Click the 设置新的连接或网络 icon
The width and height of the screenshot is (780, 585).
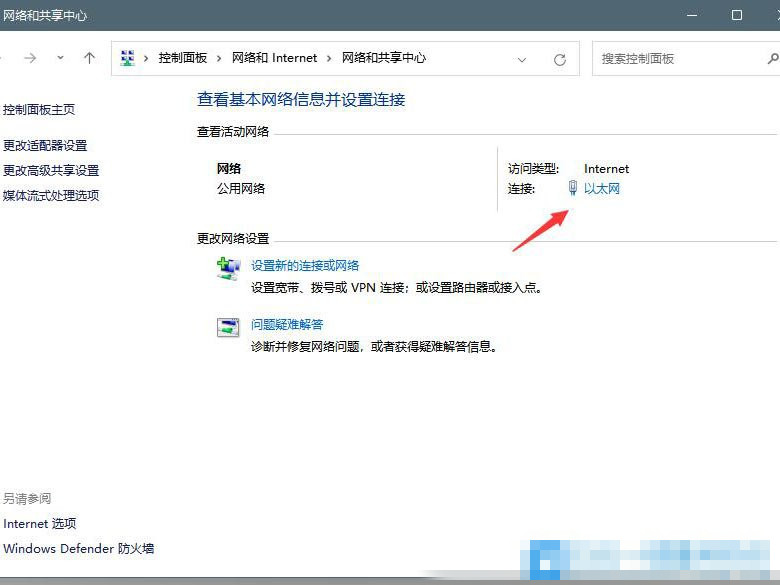(228, 268)
